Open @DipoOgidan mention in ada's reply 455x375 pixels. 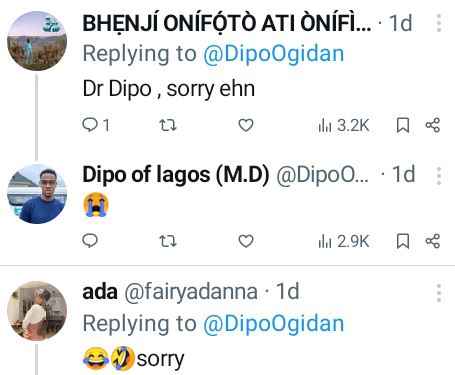(x=273, y=324)
